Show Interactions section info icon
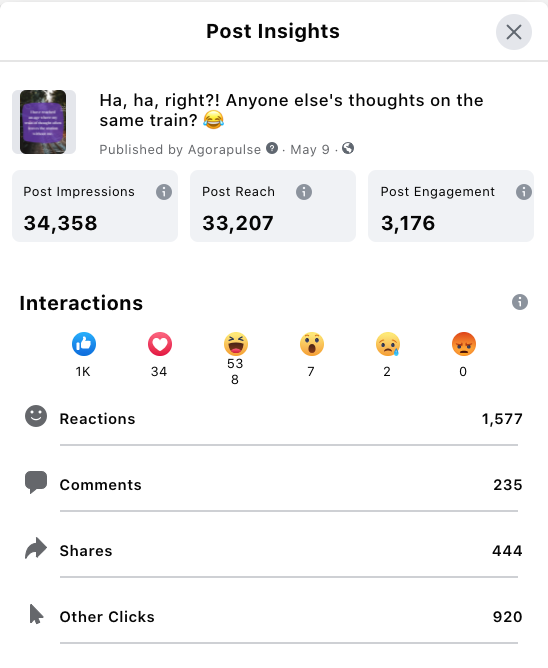This screenshot has height=668, width=548. pos(519,302)
